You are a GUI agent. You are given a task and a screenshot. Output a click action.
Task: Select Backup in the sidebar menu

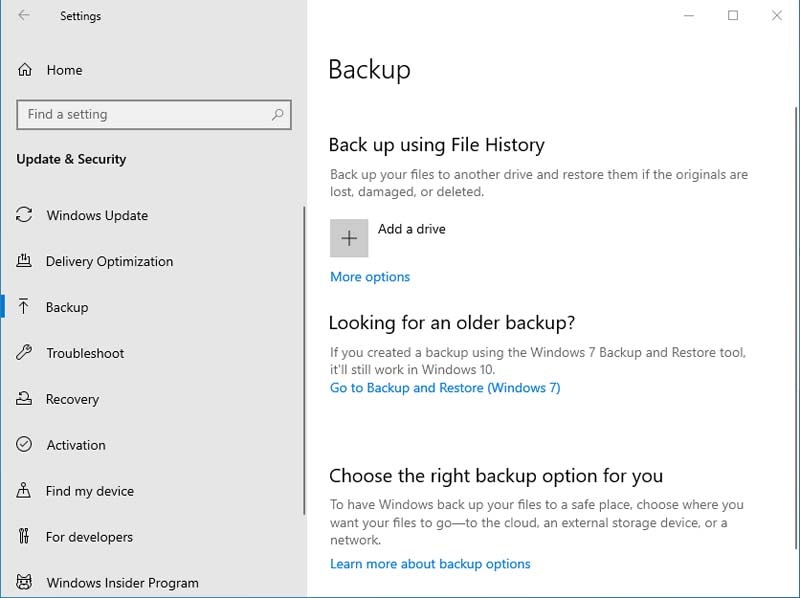pyautogui.click(x=67, y=308)
